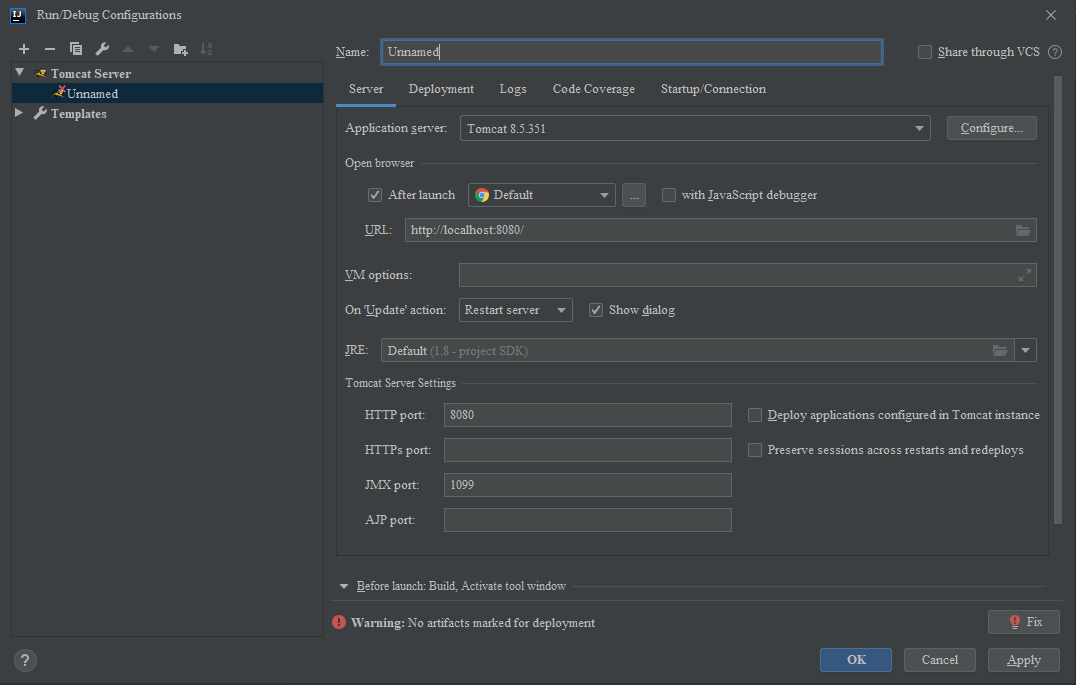Click the IntelliJ logo in the title bar

pos(18,15)
